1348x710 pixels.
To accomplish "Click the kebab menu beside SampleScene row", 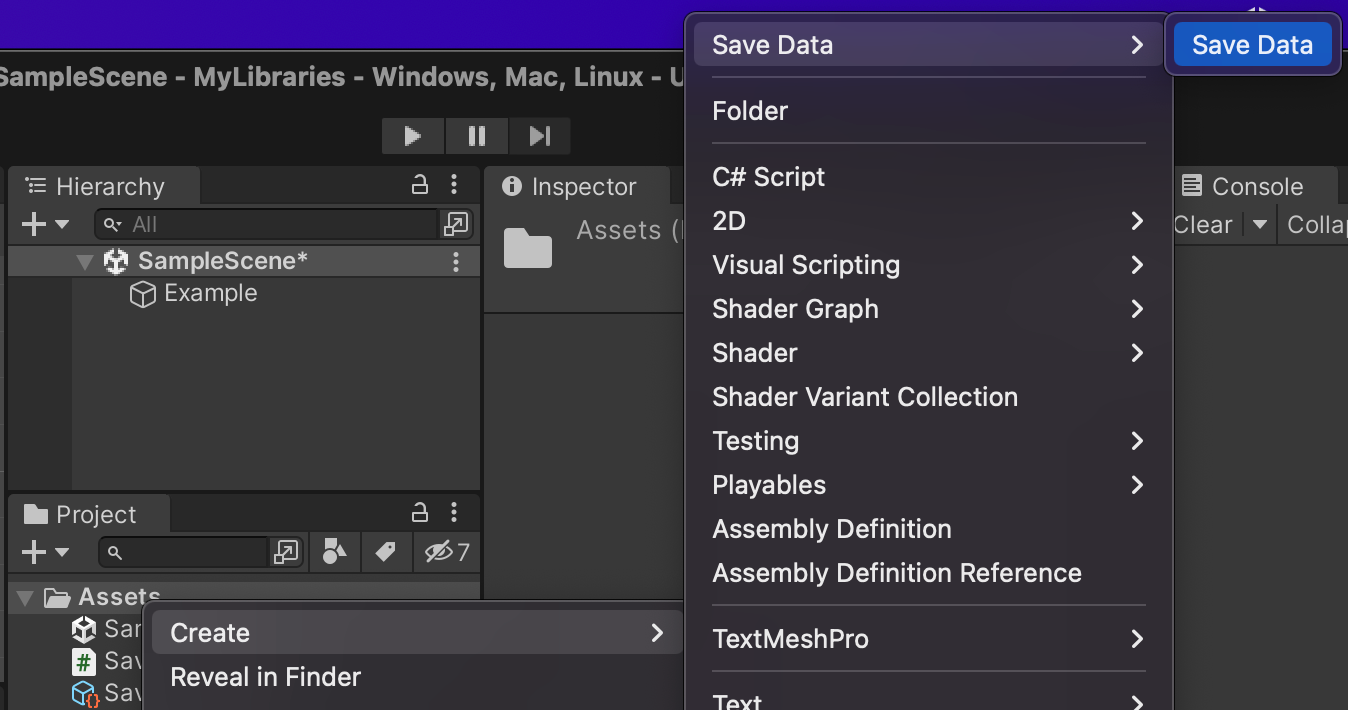I will (456, 261).
